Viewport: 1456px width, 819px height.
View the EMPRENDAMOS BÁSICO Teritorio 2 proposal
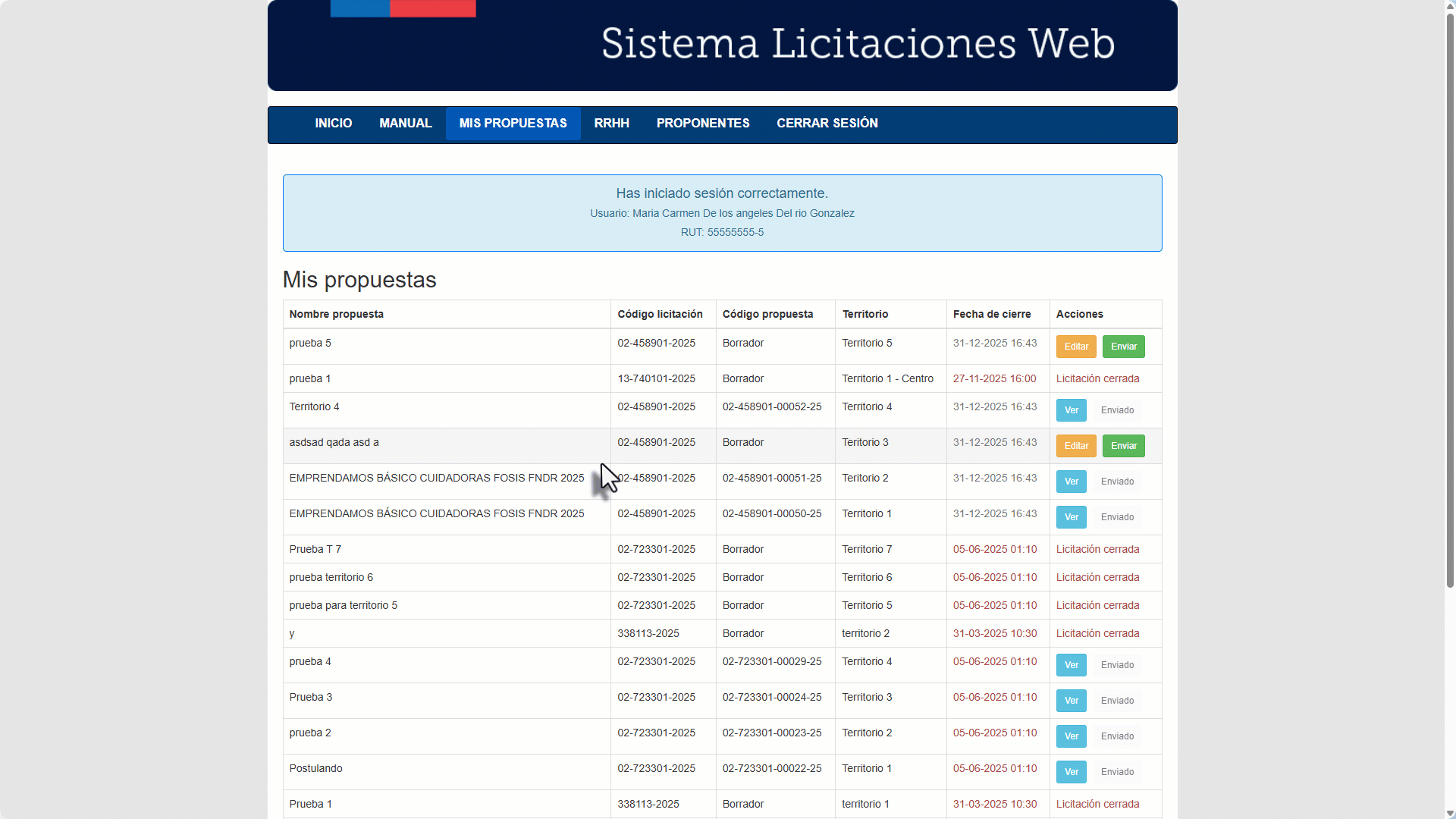[1071, 481]
